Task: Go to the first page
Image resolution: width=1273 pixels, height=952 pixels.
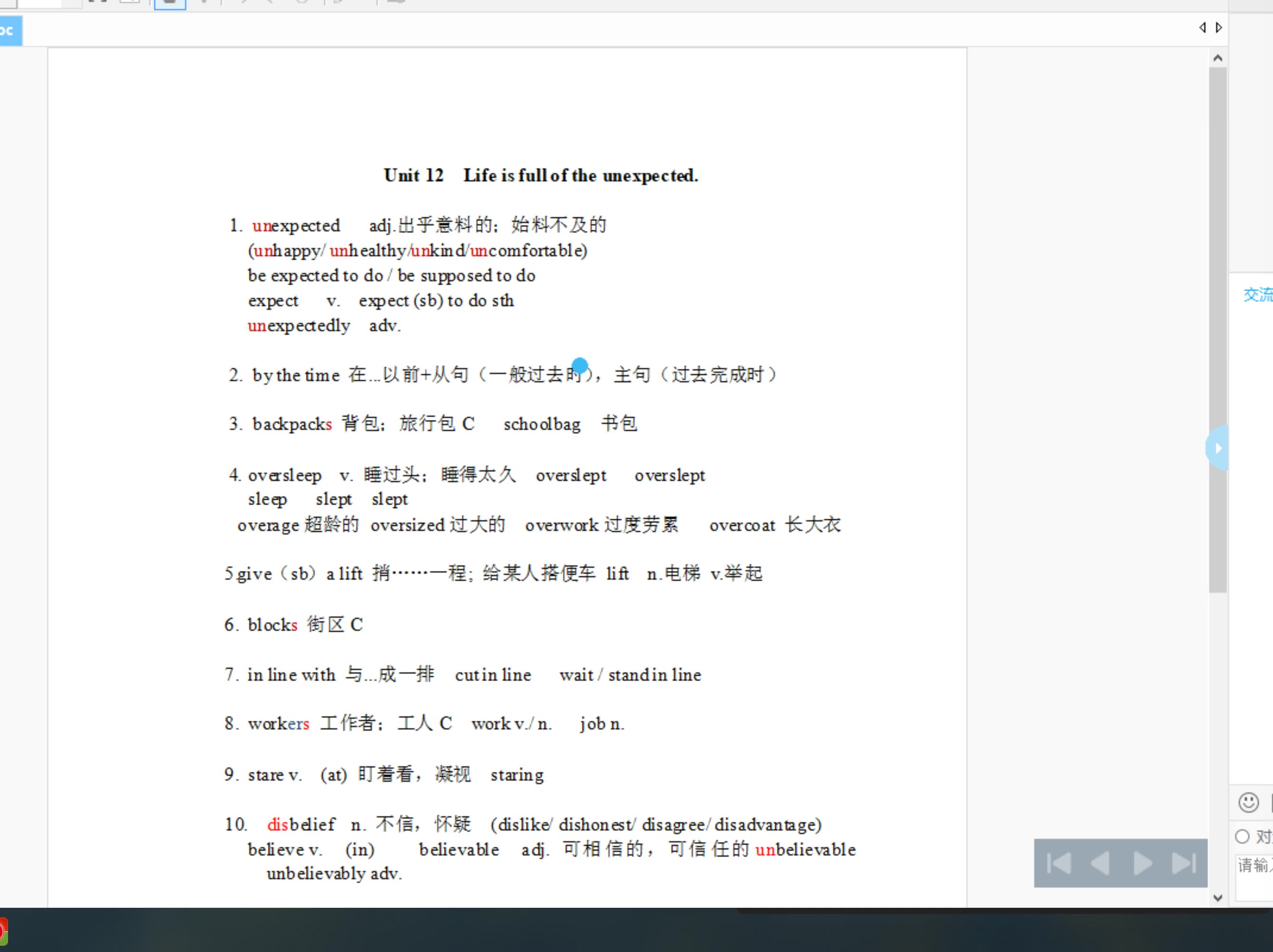Action: point(1058,863)
